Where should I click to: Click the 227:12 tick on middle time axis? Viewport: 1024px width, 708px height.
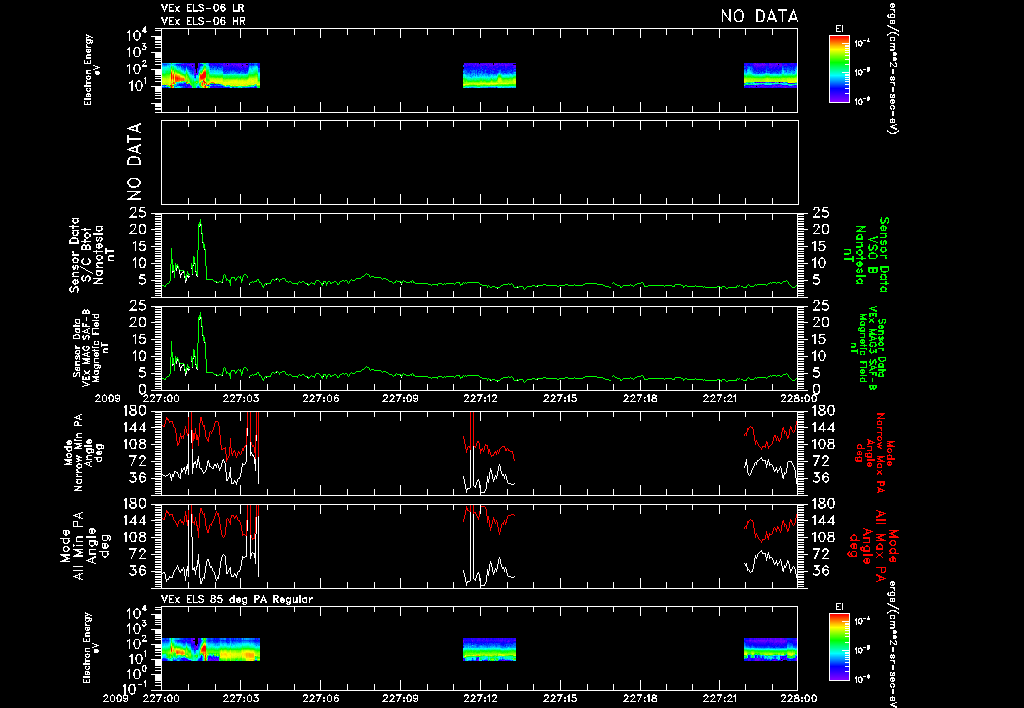481,398
